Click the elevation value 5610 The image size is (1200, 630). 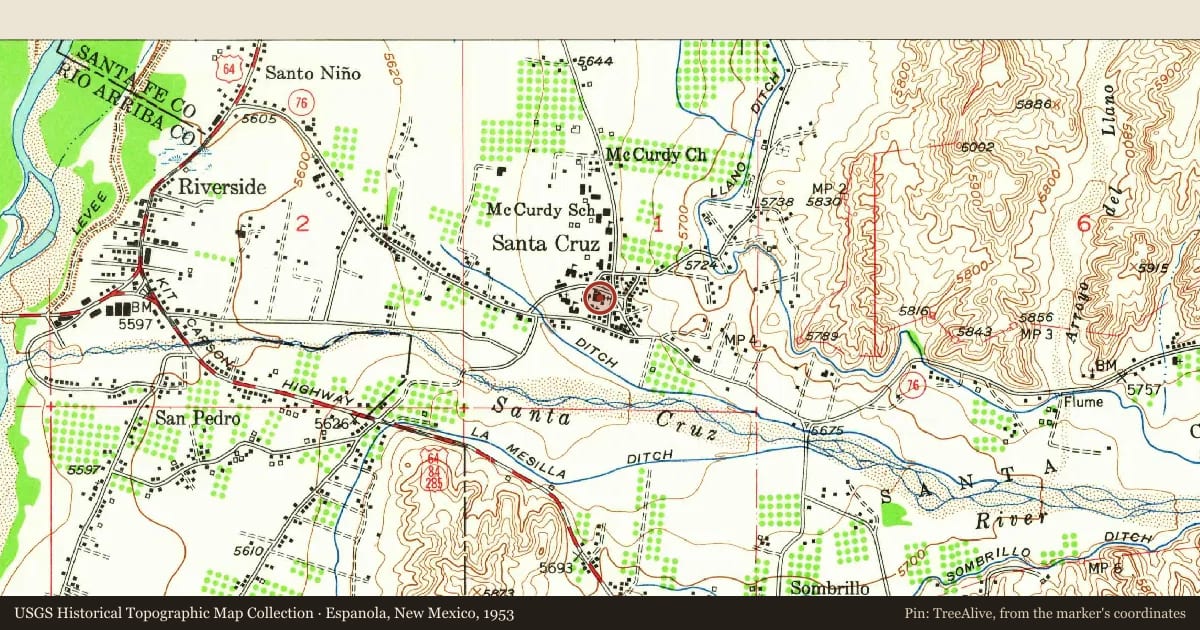[249, 551]
